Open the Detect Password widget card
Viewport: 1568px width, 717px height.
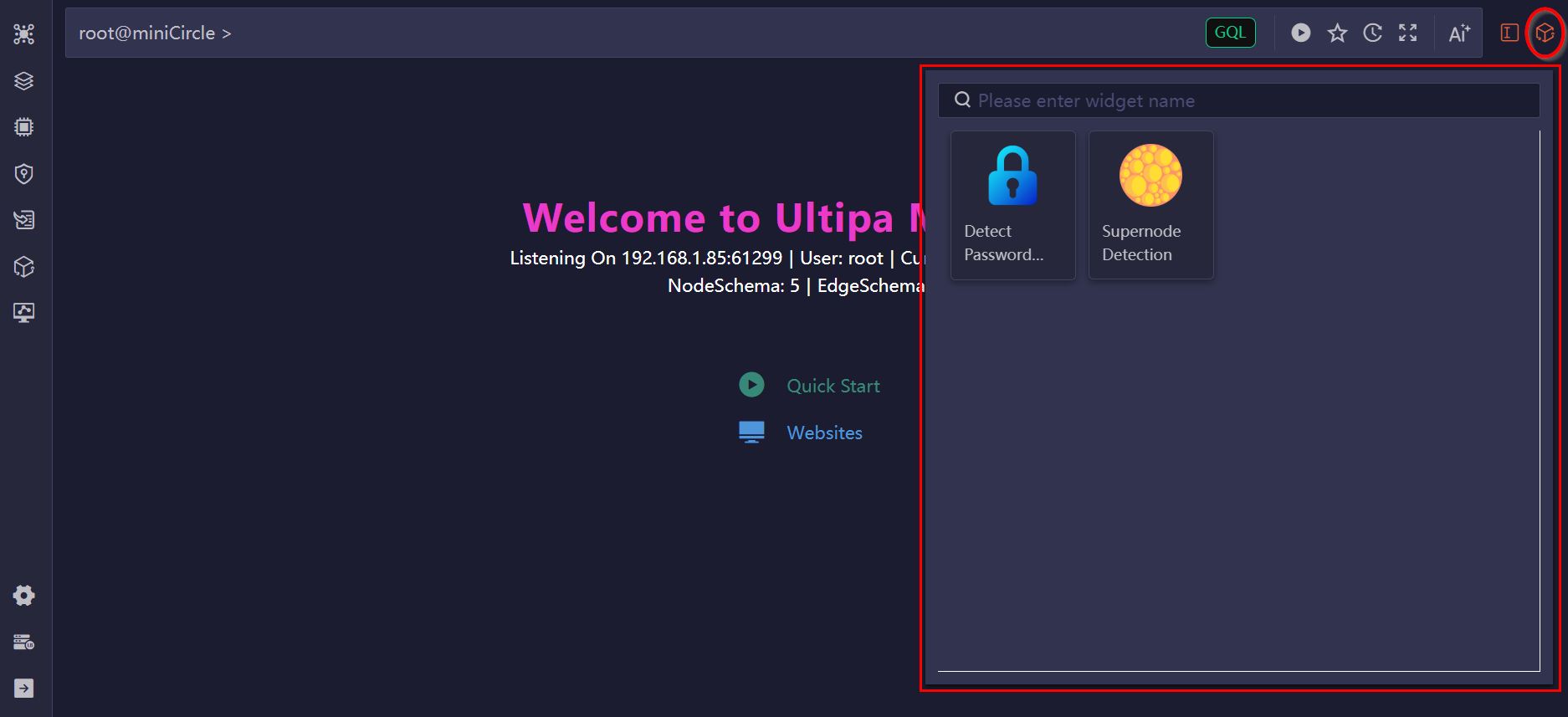pyautogui.click(x=1012, y=205)
